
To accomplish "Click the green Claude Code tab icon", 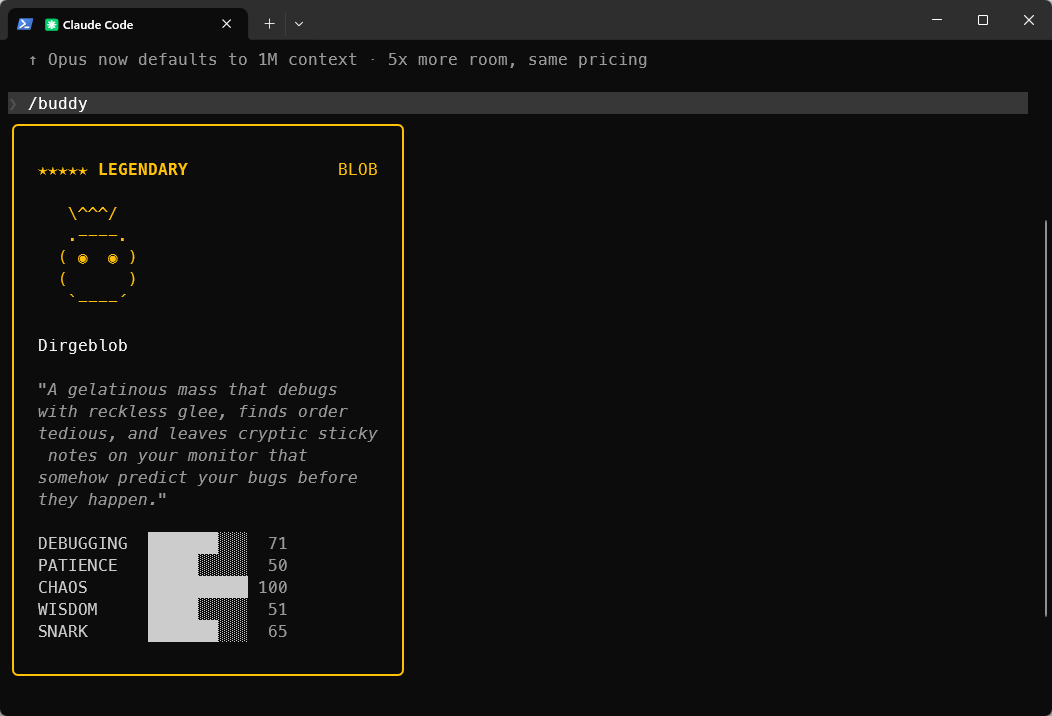I will point(52,25).
